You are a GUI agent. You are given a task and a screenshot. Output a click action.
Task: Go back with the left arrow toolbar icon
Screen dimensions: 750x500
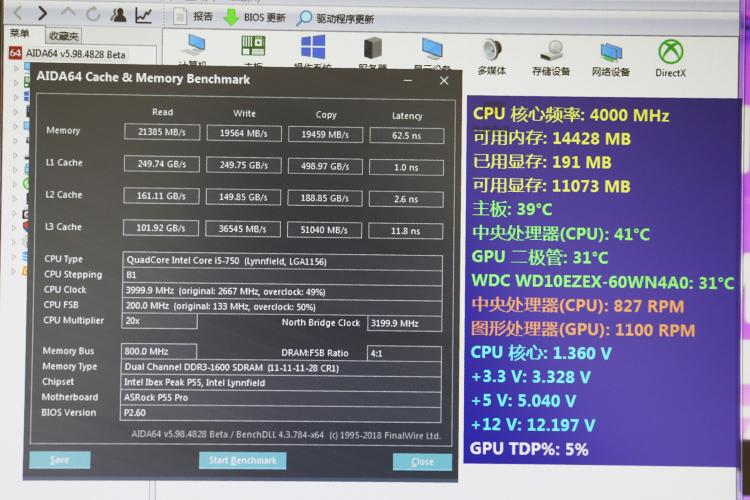tap(18, 13)
